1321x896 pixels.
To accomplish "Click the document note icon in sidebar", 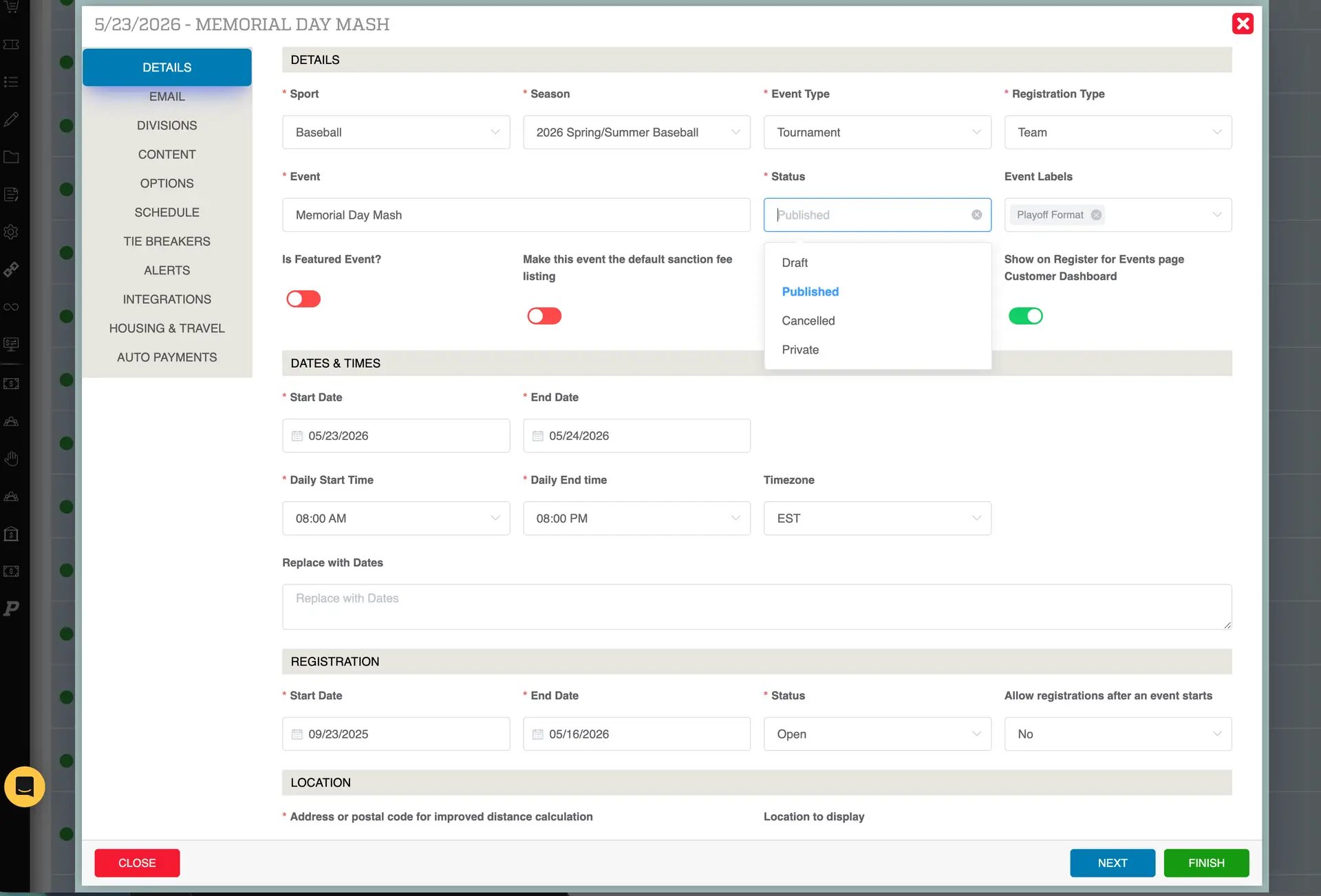I will [11, 195].
